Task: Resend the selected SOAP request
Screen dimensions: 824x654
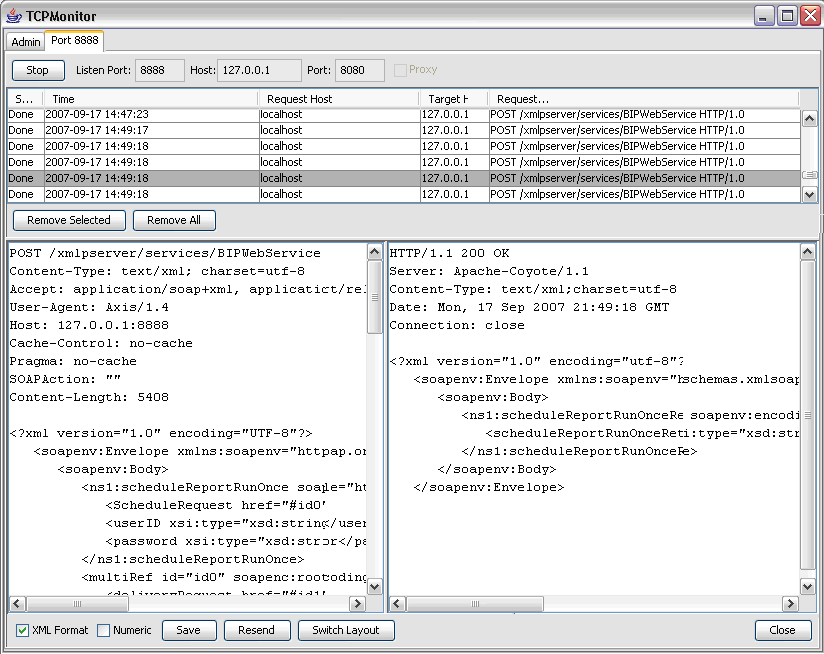Action: point(256,630)
